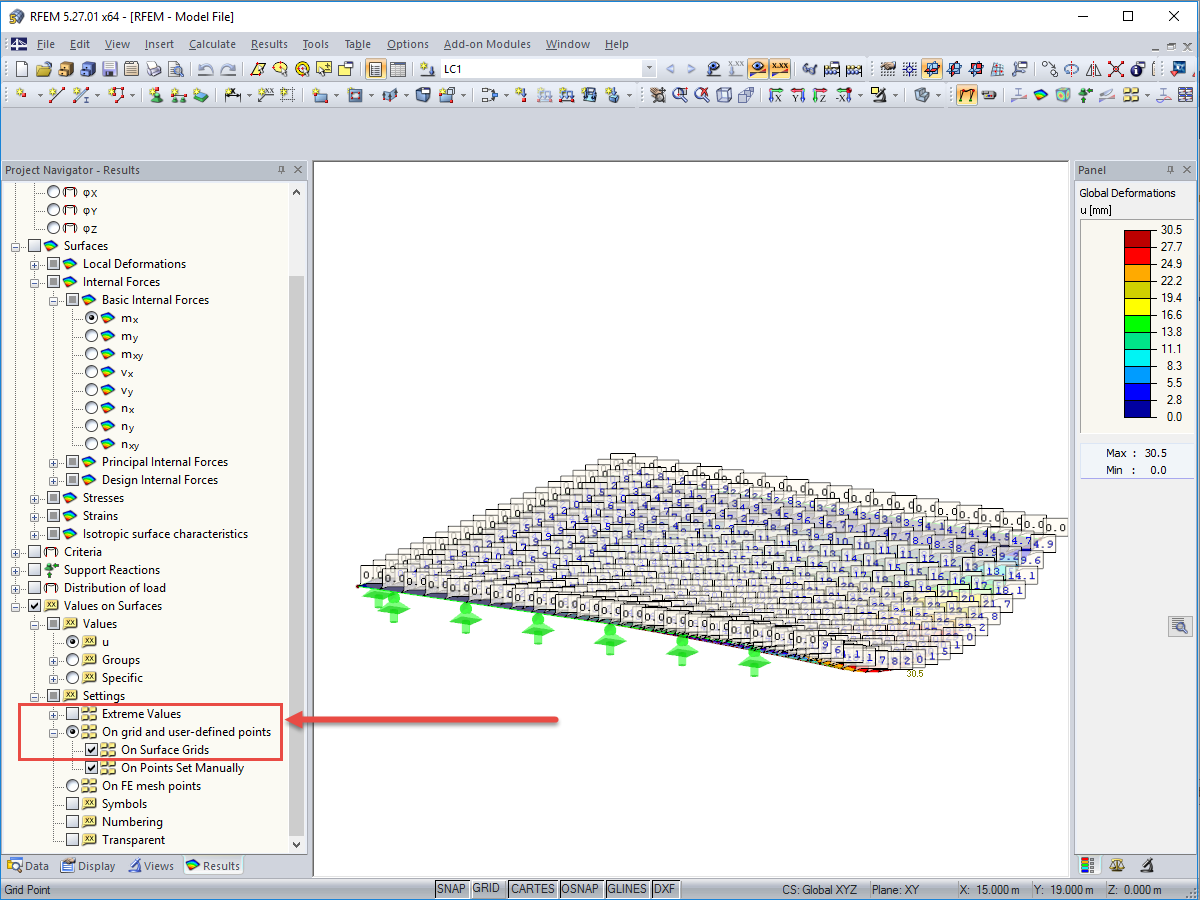This screenshot has width=1200, height=900.
Task: Click the Save floppy disk icon
Action: point(109,69)
